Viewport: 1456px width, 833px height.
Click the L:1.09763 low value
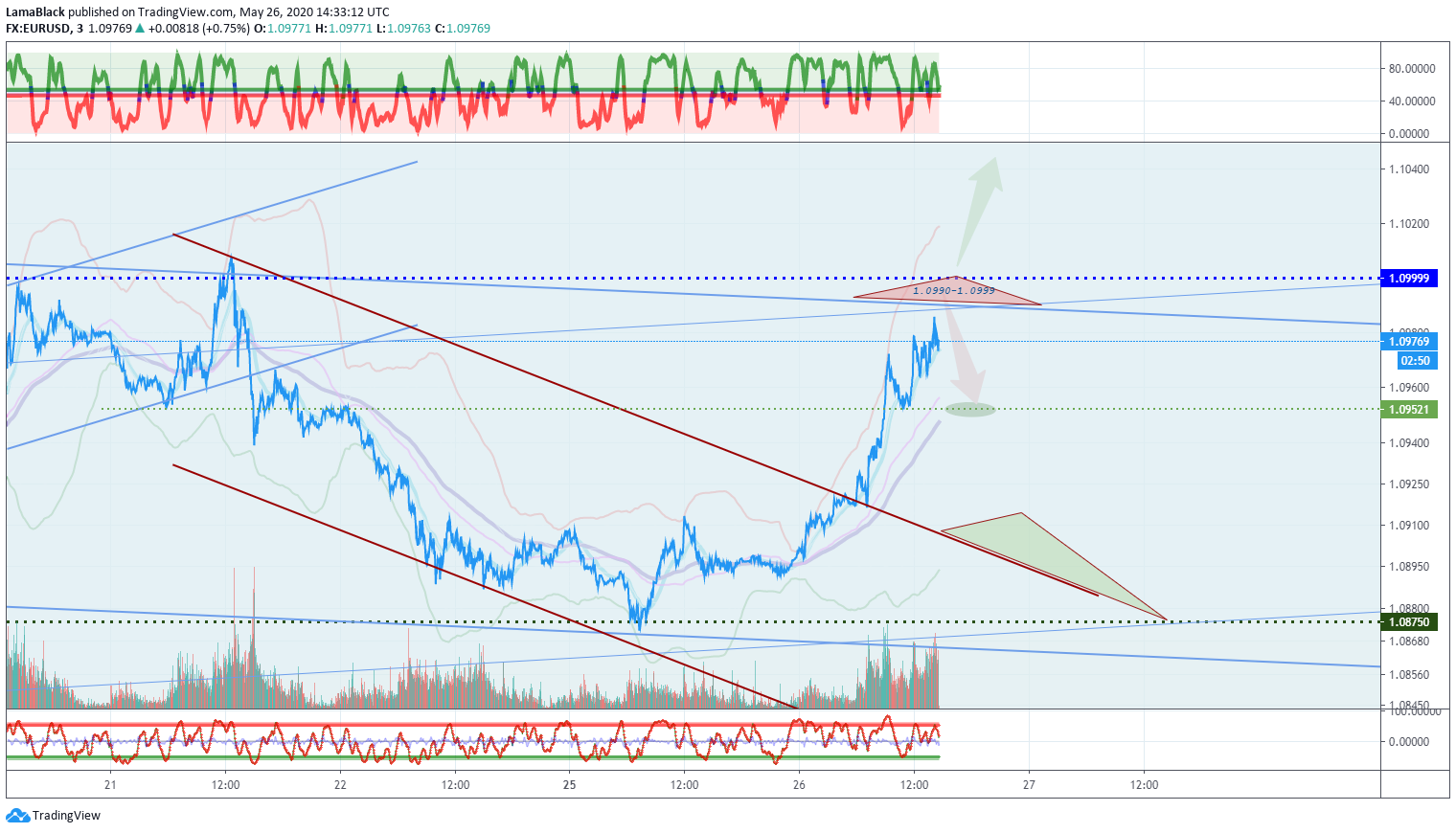pos(403,29)
